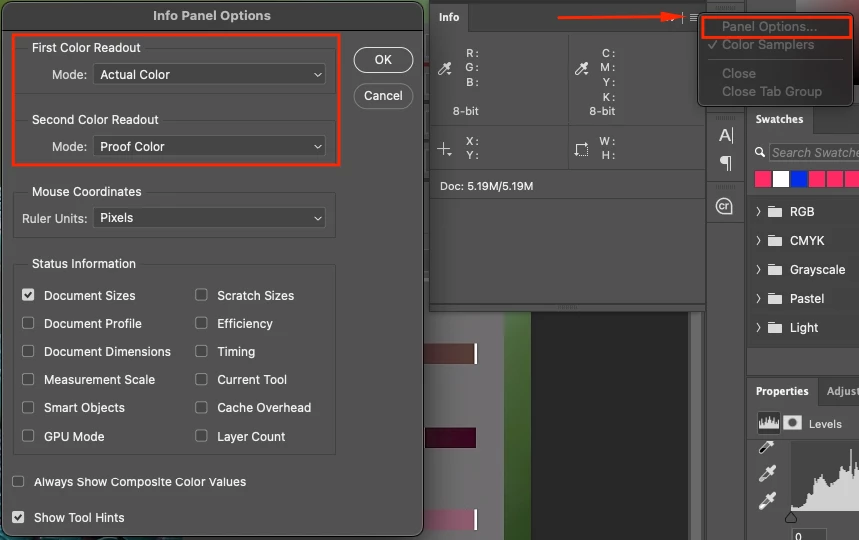Expand the Pastel swatch group chevron
Screen dimensions: 859x540
pyautogui.click(x=758, y=298)
